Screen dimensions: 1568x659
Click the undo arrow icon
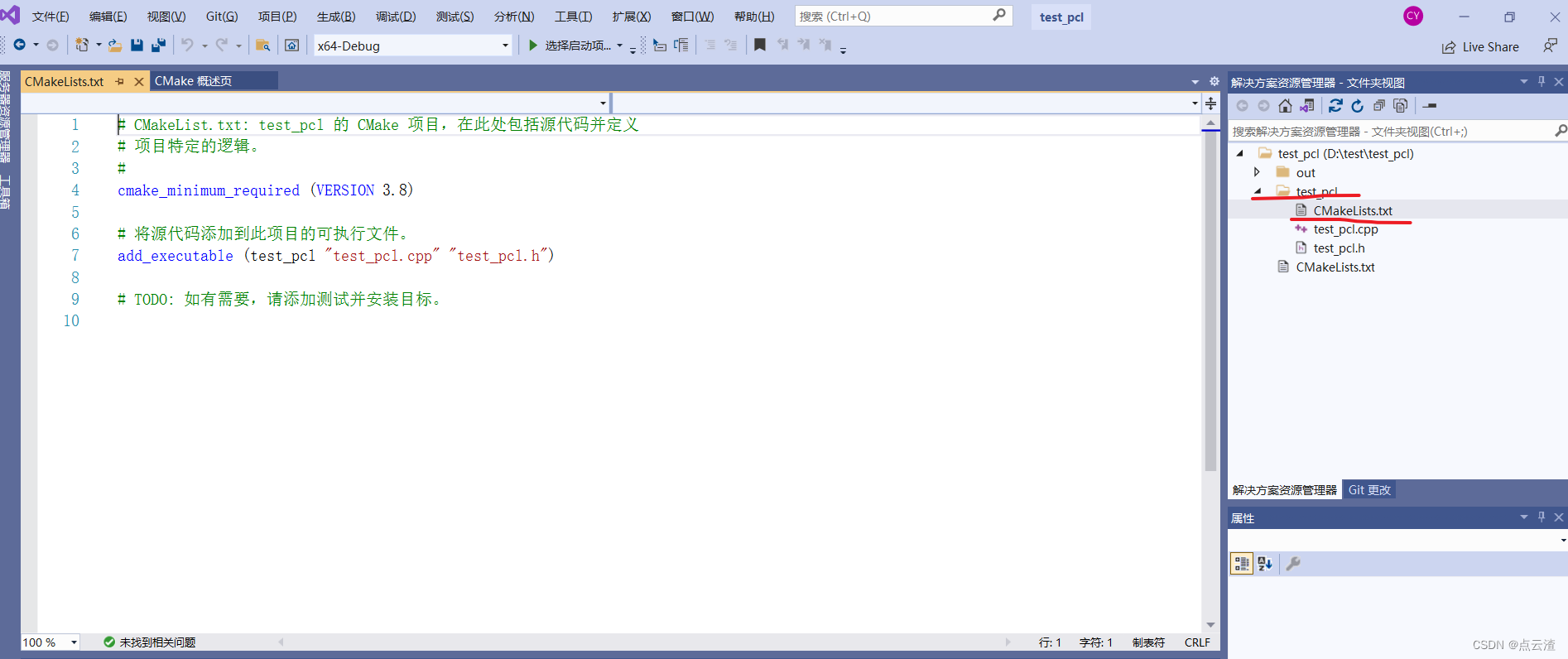(x=188, y=46)
